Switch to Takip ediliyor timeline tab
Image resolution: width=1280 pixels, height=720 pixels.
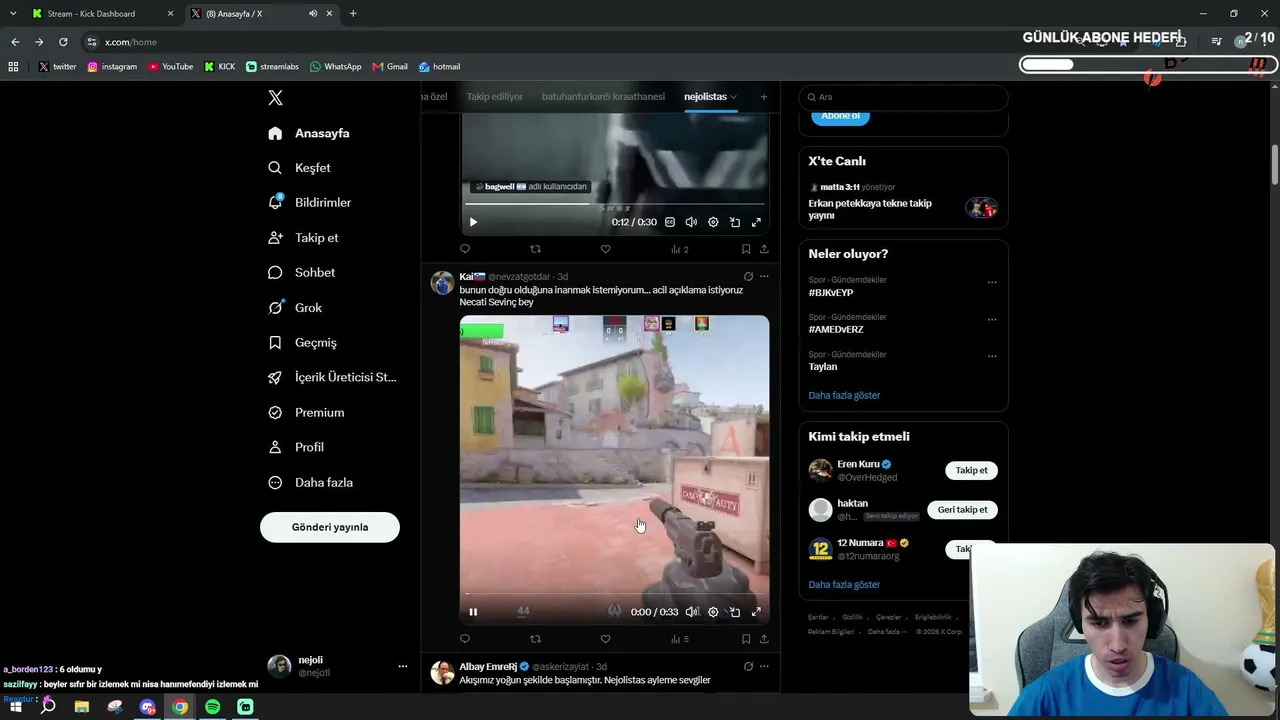coord(495,97)
